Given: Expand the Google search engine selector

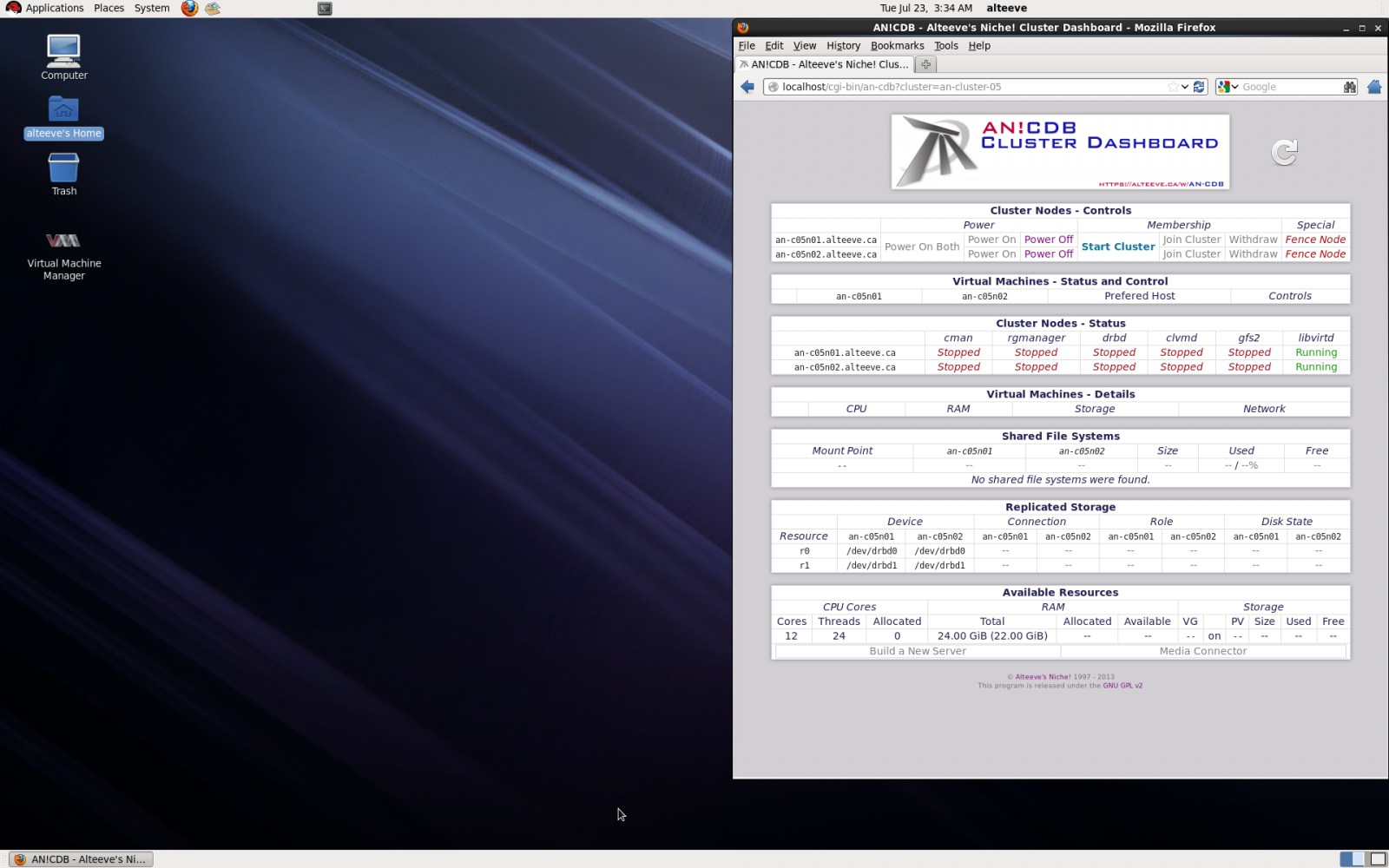Looking at the screenshot, I should [x=1228, y=87].
